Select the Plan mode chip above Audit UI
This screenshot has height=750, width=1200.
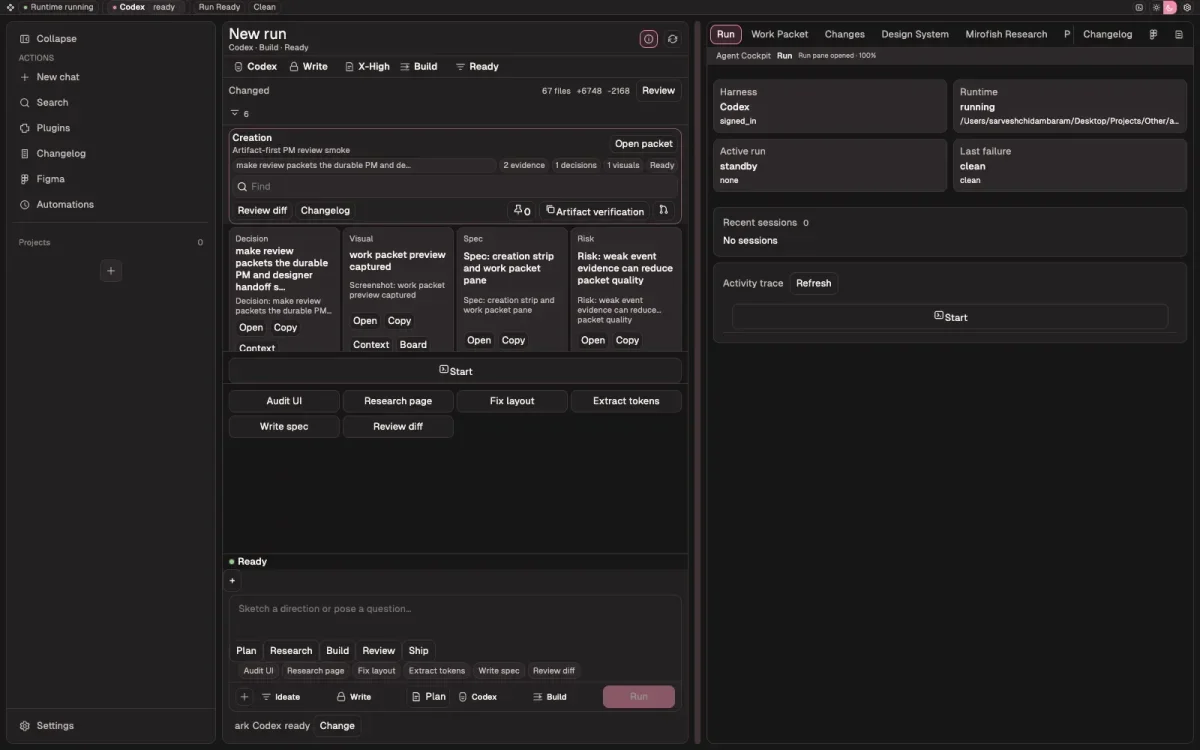coord(246,651)
